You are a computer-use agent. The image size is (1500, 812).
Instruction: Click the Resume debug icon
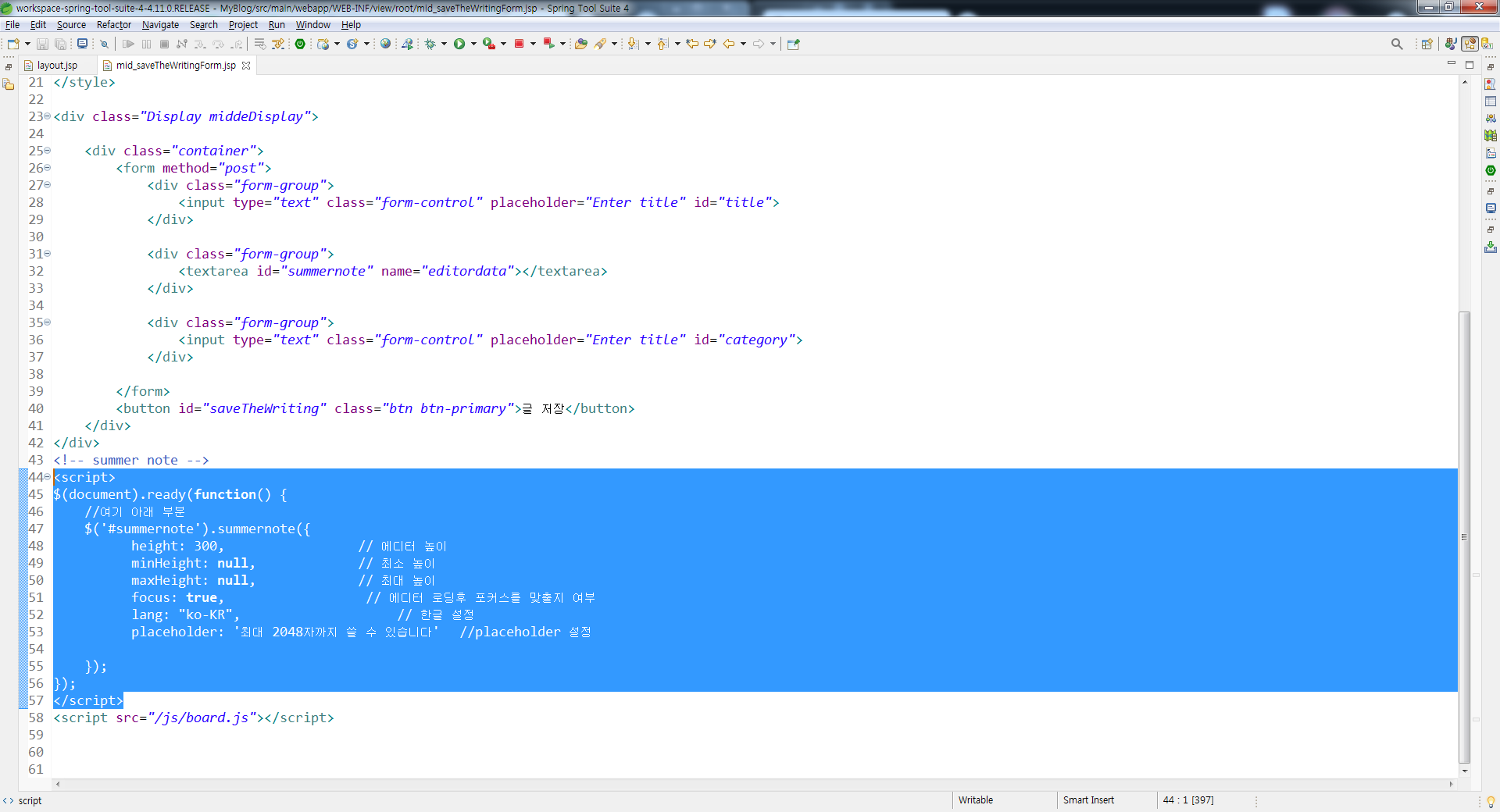coord(129,44)
